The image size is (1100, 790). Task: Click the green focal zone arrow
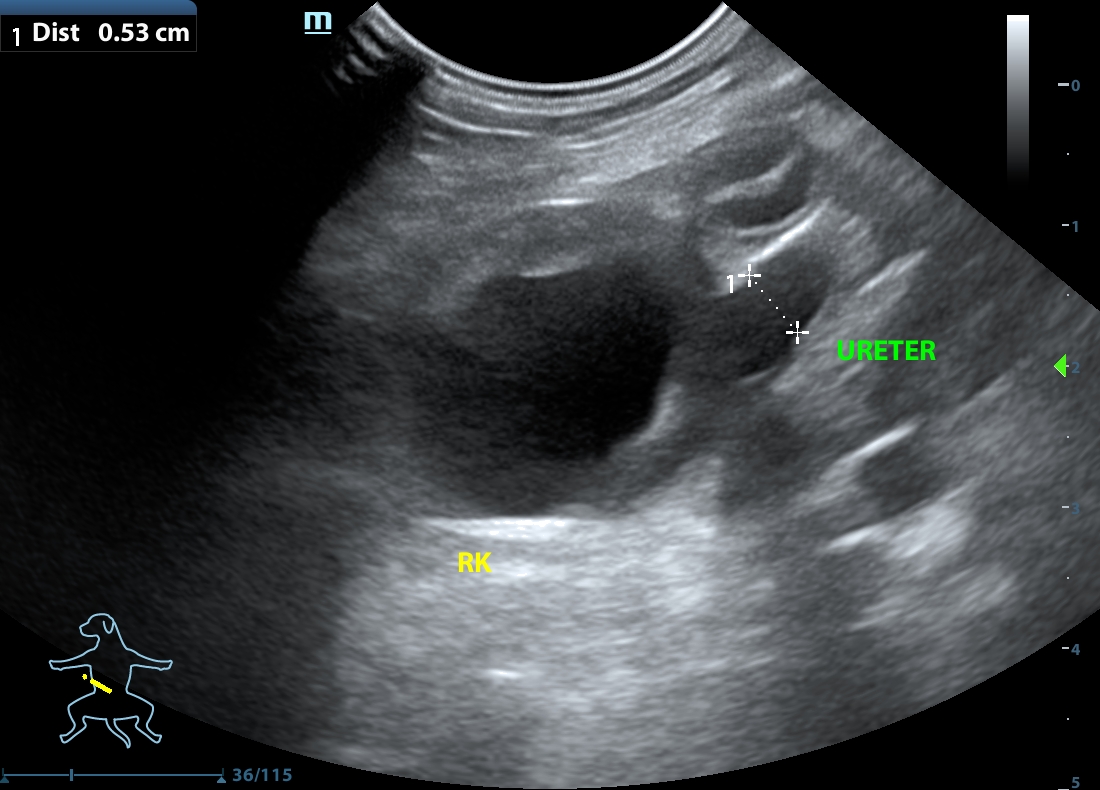1060,367
